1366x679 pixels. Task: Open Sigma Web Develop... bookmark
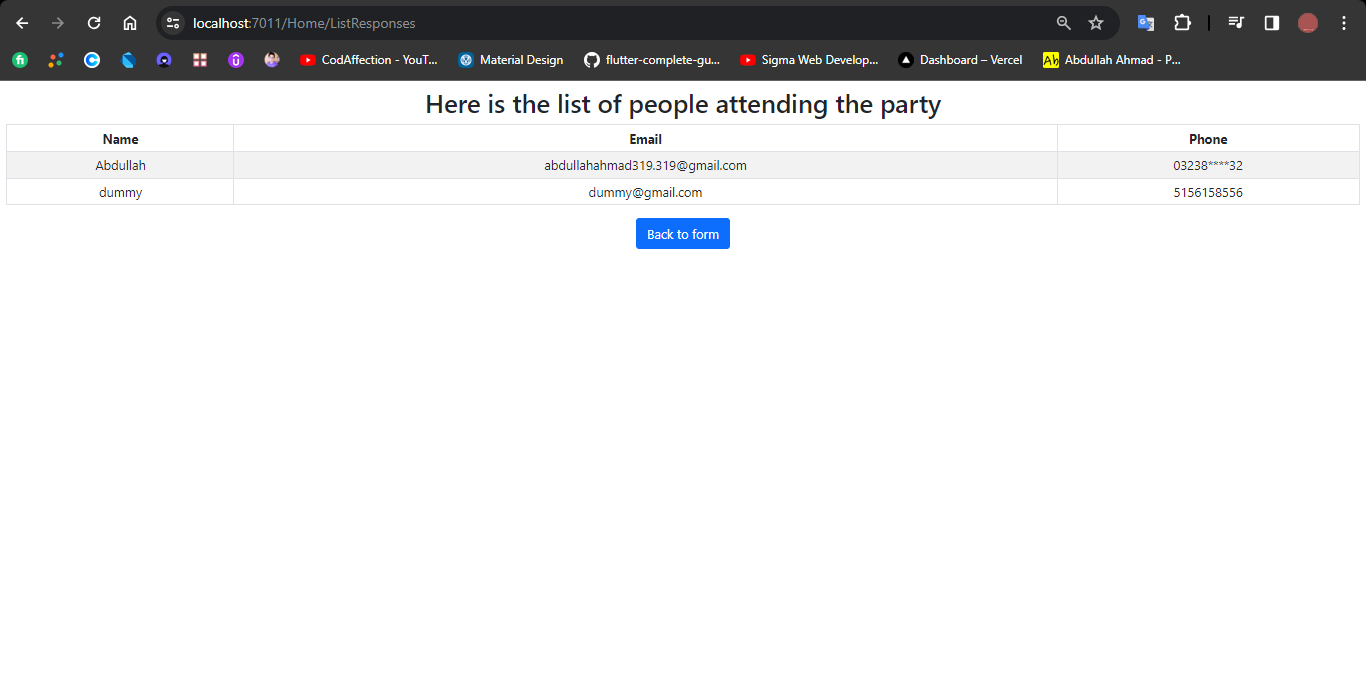point(809,60)
